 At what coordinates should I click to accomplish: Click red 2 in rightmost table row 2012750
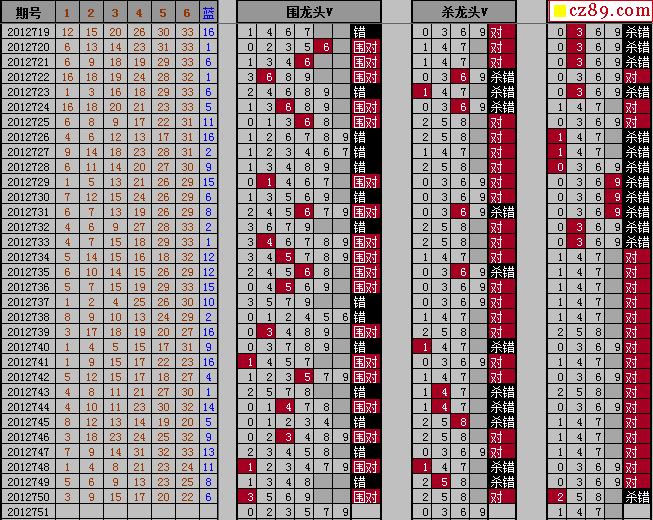click(560, 497)
